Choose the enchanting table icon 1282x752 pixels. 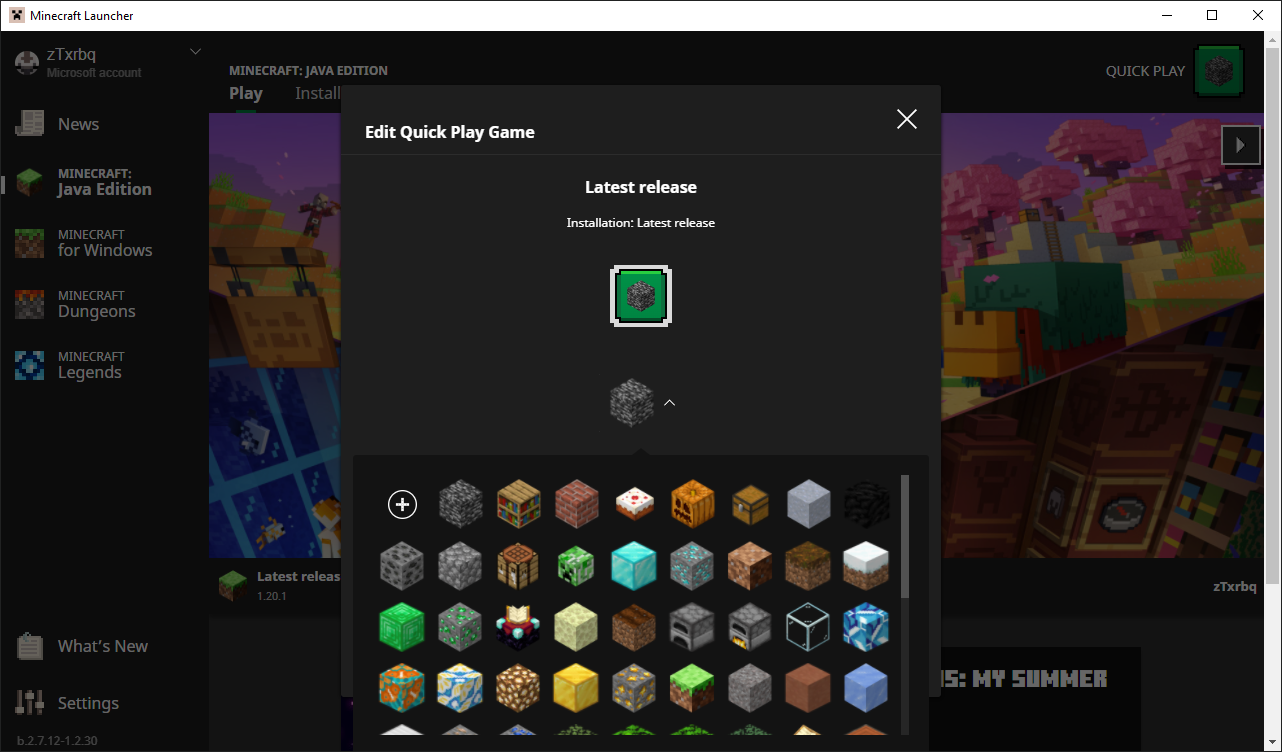[x=519, y=627]
